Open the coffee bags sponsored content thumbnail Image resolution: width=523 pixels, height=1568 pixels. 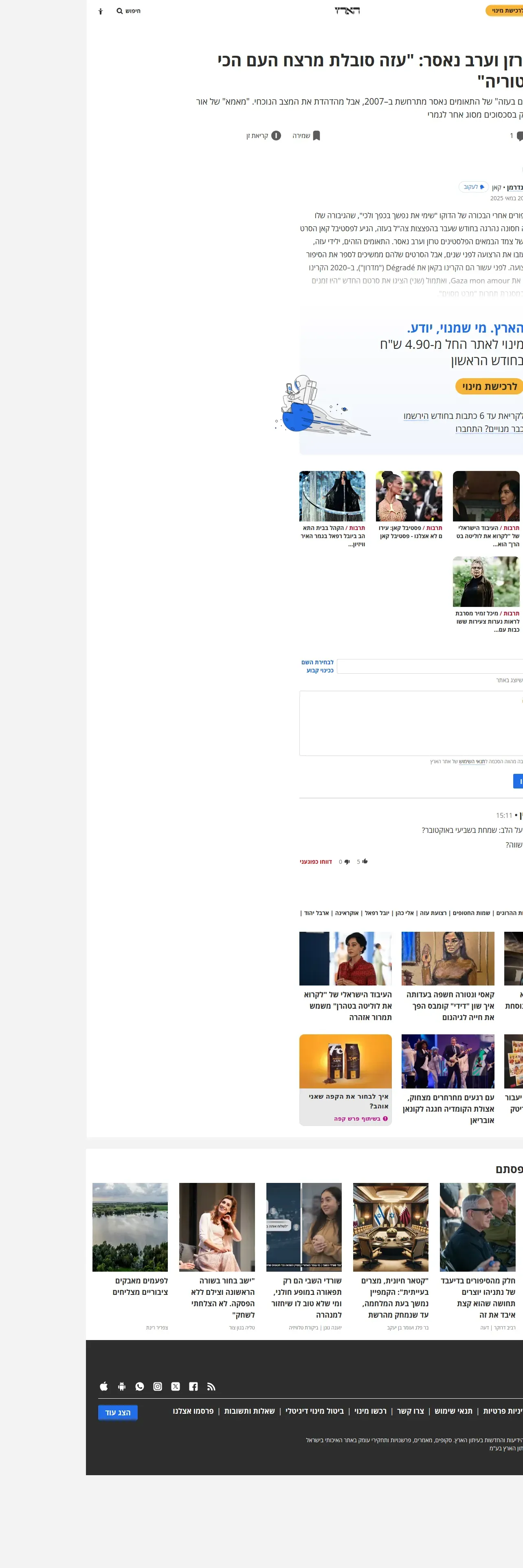(x=346, y=1061)
